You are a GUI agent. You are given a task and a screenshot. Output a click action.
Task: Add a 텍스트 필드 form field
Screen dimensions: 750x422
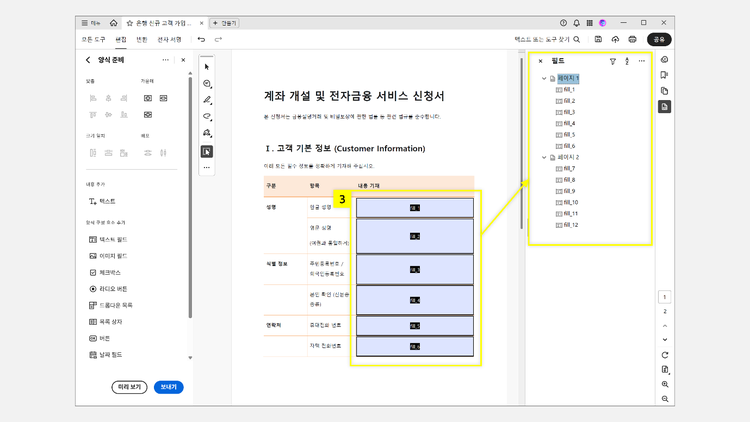[108, 240]
